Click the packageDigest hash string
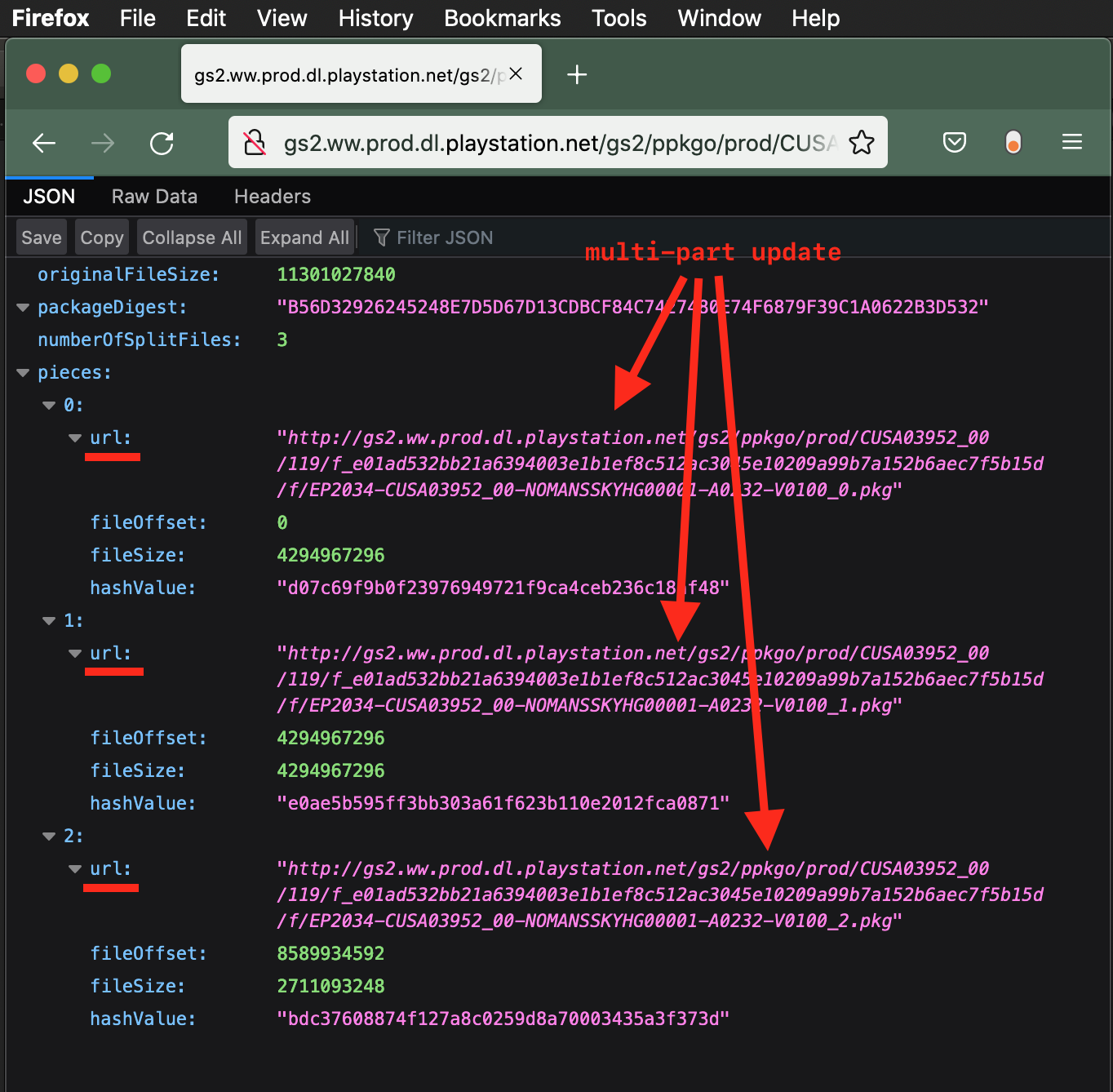Screen dimensions: 1113x1092 [x=633, y=308]
